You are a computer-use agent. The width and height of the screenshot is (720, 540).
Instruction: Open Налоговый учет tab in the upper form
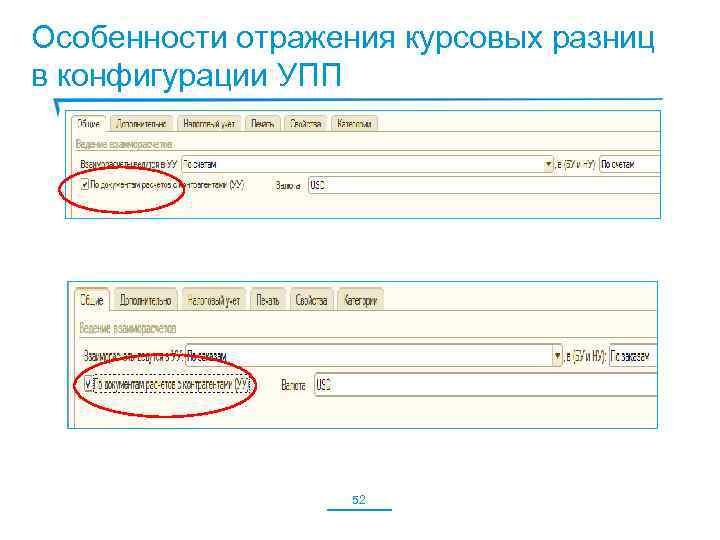pyautogui.click(x=209, y=124)
